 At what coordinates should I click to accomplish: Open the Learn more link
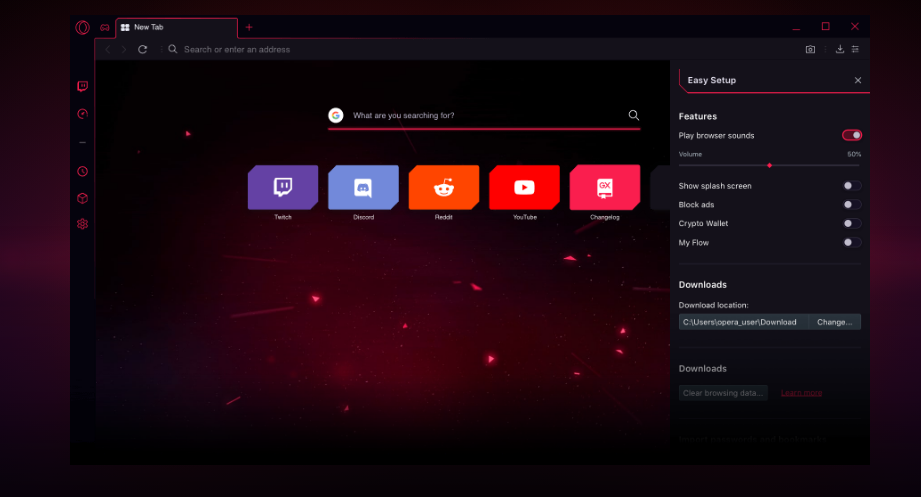(801, 393)
